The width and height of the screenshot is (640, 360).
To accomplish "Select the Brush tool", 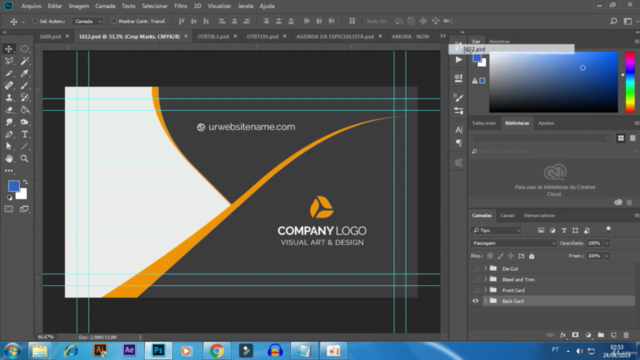I will 24,86.
